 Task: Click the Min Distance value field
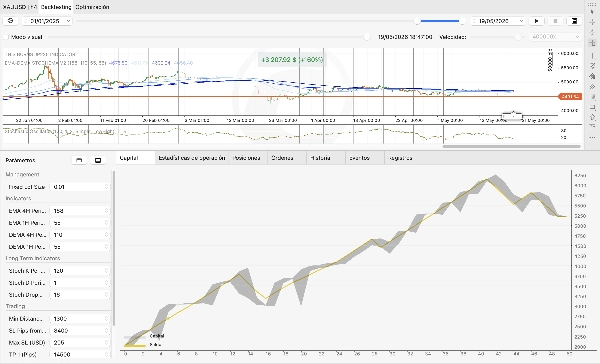pyautogui.click(x=80, y=318)
